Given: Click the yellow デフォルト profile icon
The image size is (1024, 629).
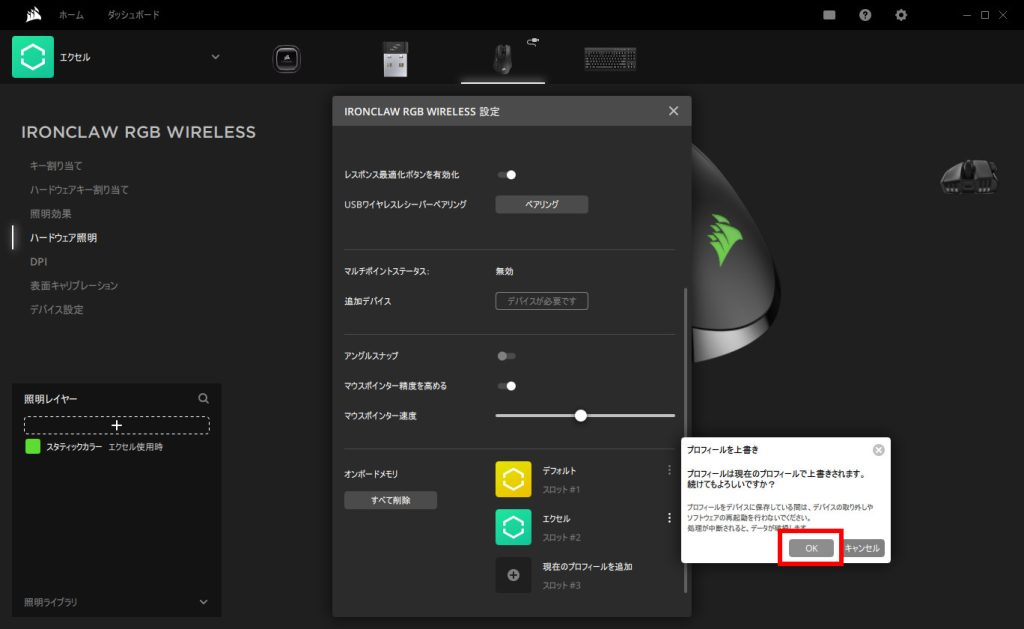Looking at the screenshot, I should click(x=513, y=479).
